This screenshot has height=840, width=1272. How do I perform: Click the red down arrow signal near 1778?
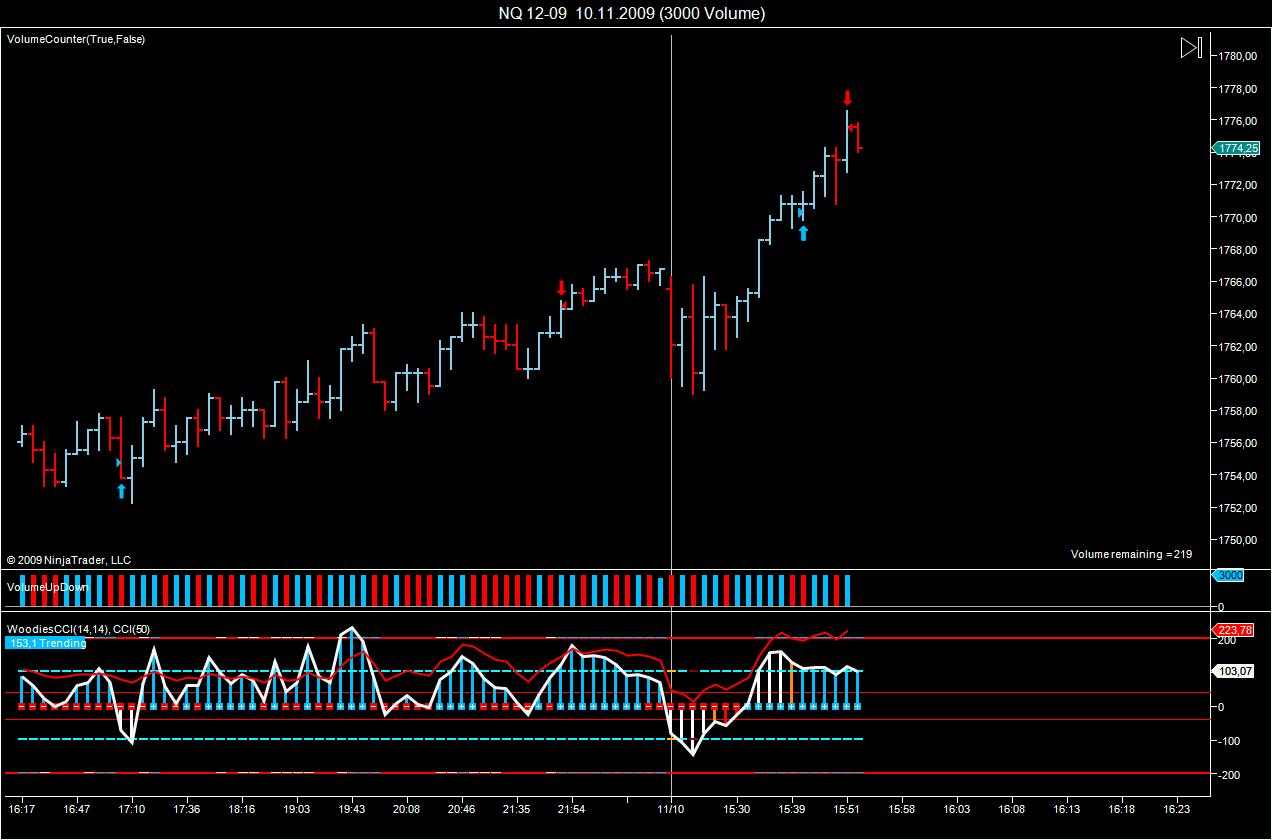[x=847, y=98]
